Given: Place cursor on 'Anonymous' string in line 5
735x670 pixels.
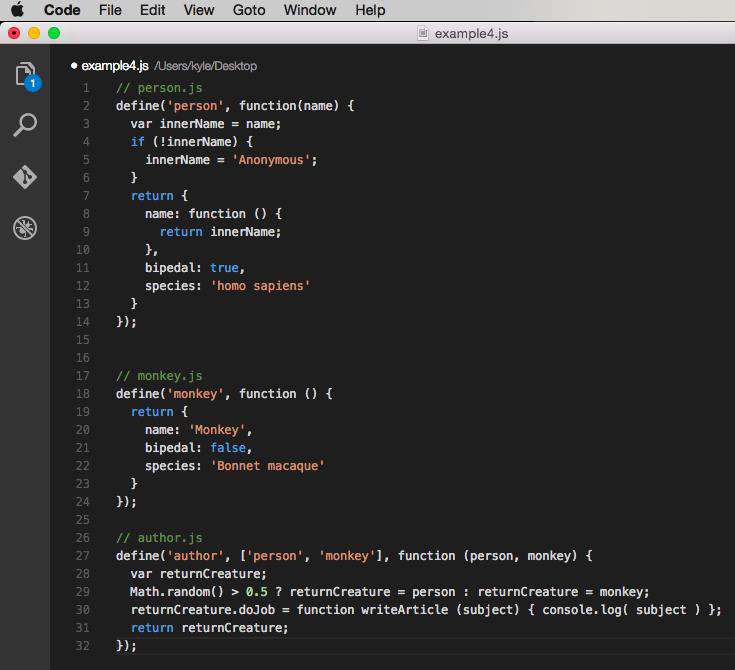Looking at the screenshot, I should click(271, 160).
